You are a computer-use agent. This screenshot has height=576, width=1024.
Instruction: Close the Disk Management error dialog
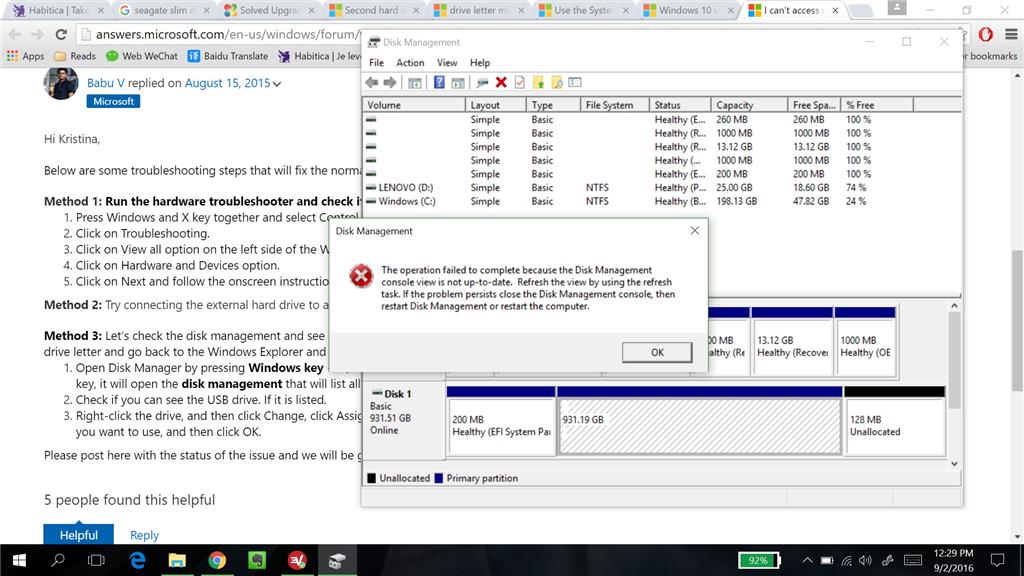coord(695,231)
